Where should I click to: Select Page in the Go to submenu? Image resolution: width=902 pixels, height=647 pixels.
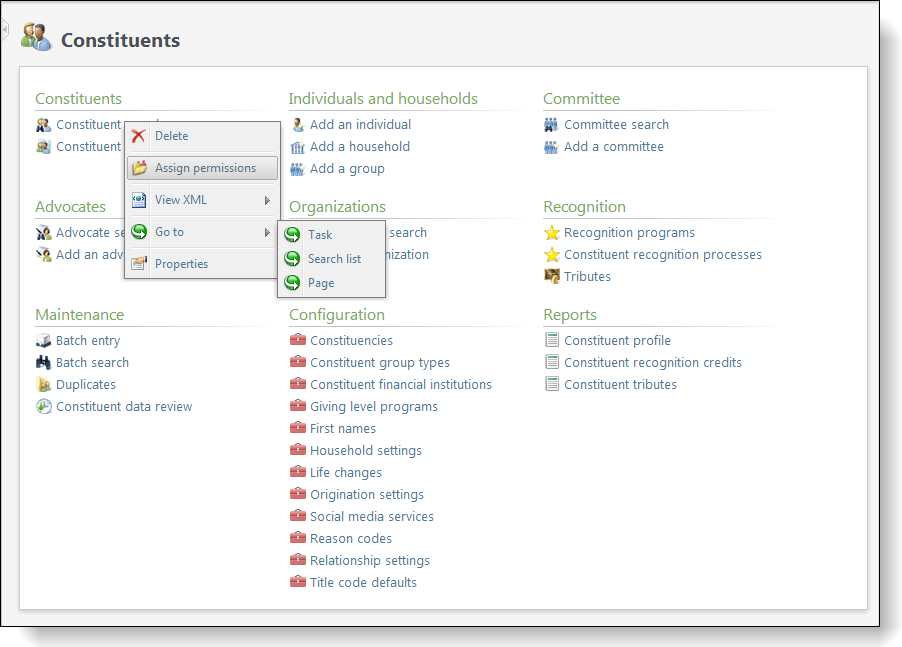click(321, 283)
